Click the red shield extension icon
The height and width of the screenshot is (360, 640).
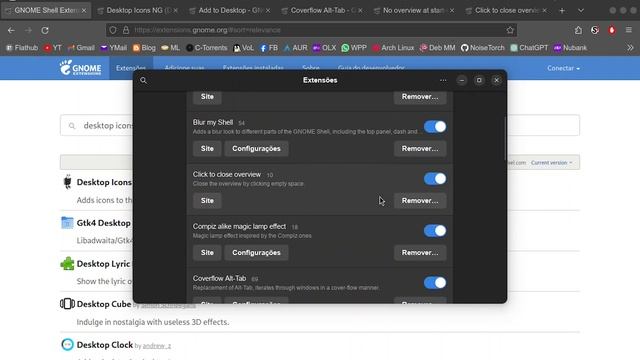tap(611, 30)
